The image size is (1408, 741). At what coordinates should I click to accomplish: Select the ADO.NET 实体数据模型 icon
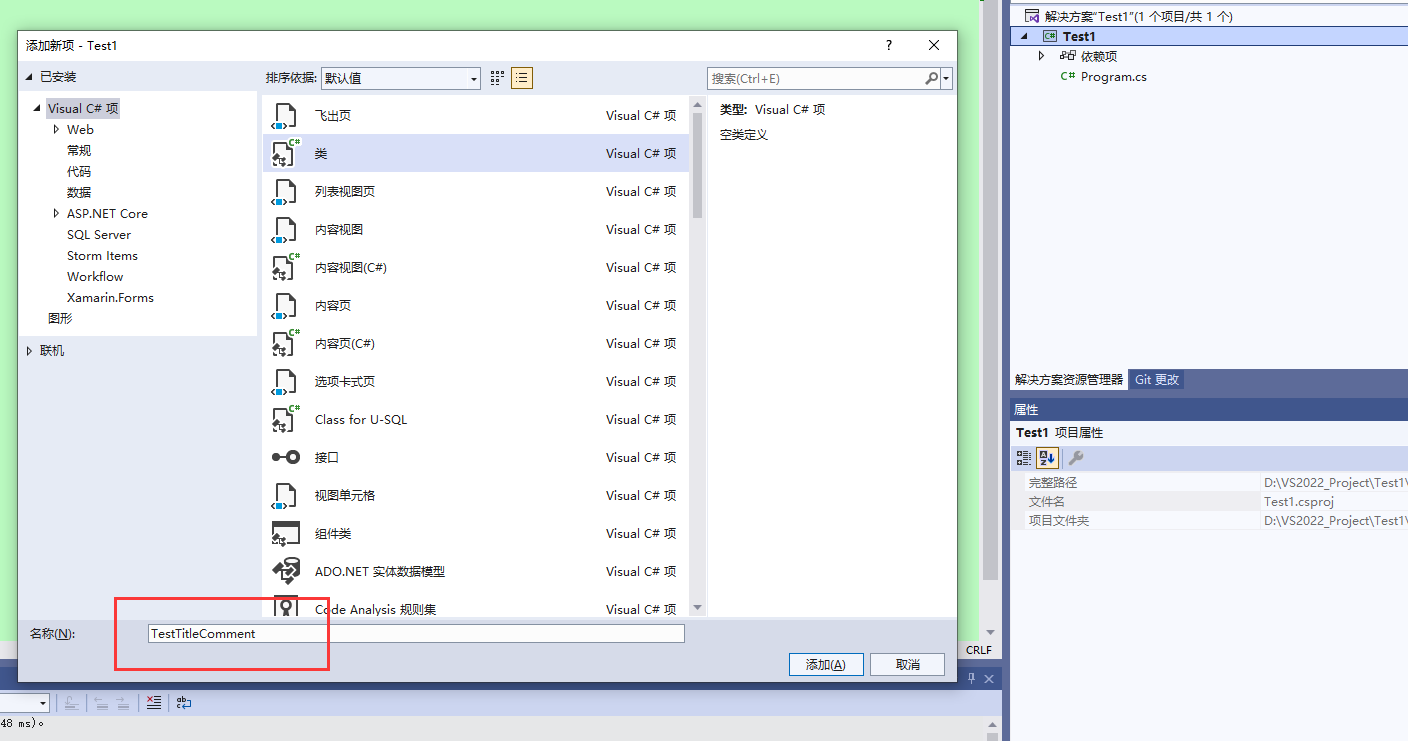(285, 572)
